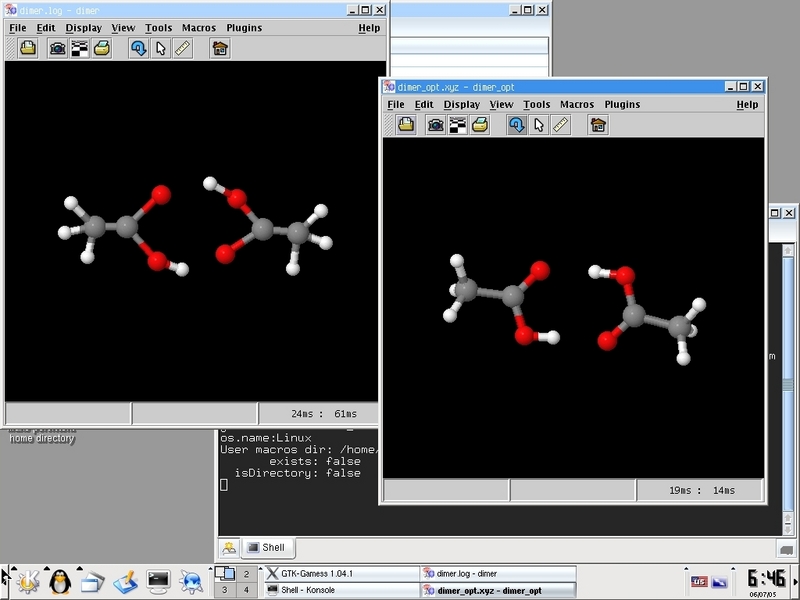Open the Help menu in dimer_opt.xyz window
Viewport: 800px width, 600px height.
pos(747,104)
